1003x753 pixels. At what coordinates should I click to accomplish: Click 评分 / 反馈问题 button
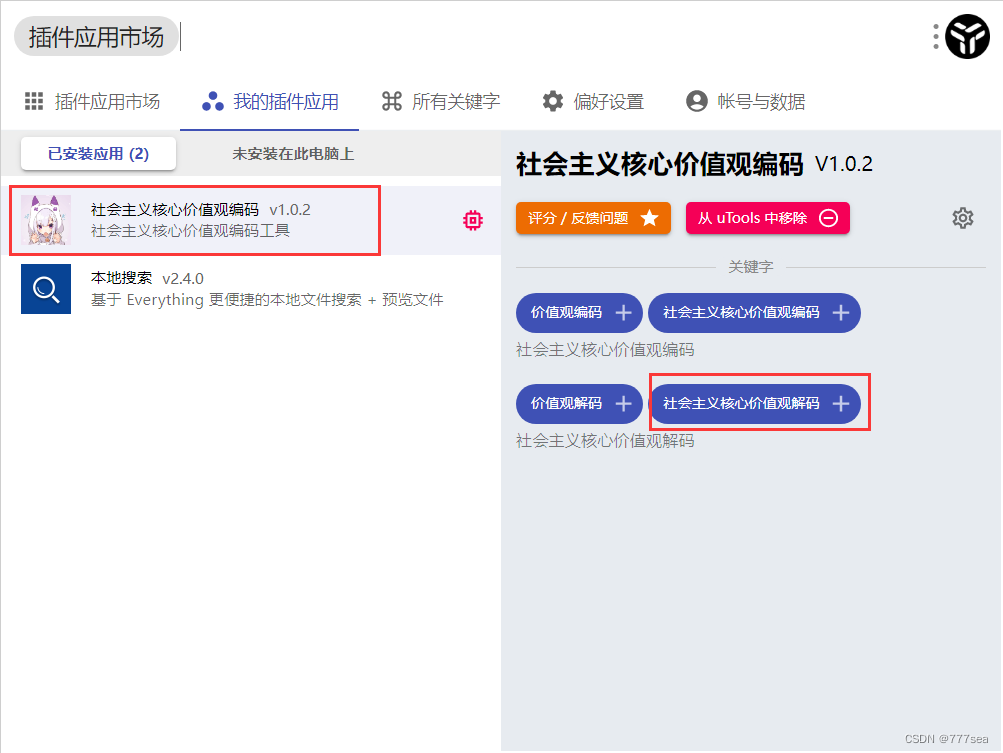pyautogui.click(x=593, y=218)
